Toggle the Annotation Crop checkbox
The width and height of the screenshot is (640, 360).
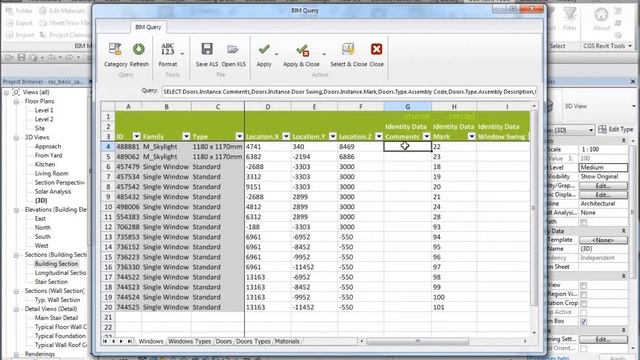pyautogui.click(x=584, y=303)
